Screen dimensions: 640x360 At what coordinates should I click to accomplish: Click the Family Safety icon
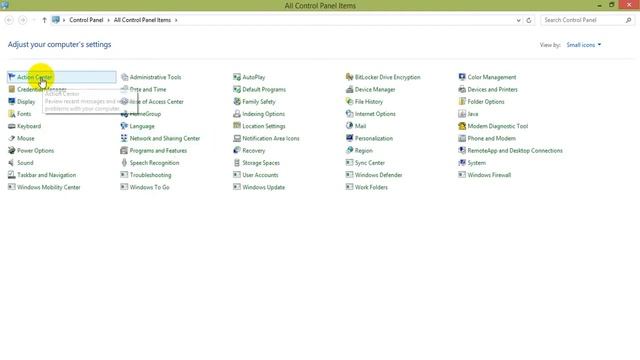click(x=237, y=102)
